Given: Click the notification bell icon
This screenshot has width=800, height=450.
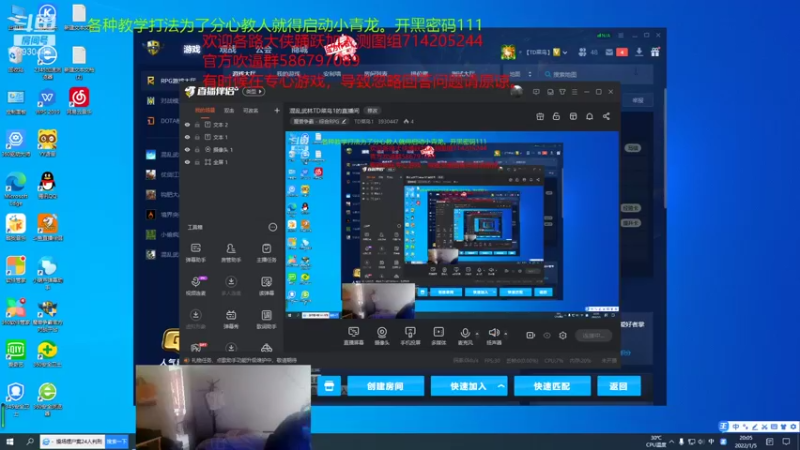Looking at the screenshot, I should [x=589, y=116].
